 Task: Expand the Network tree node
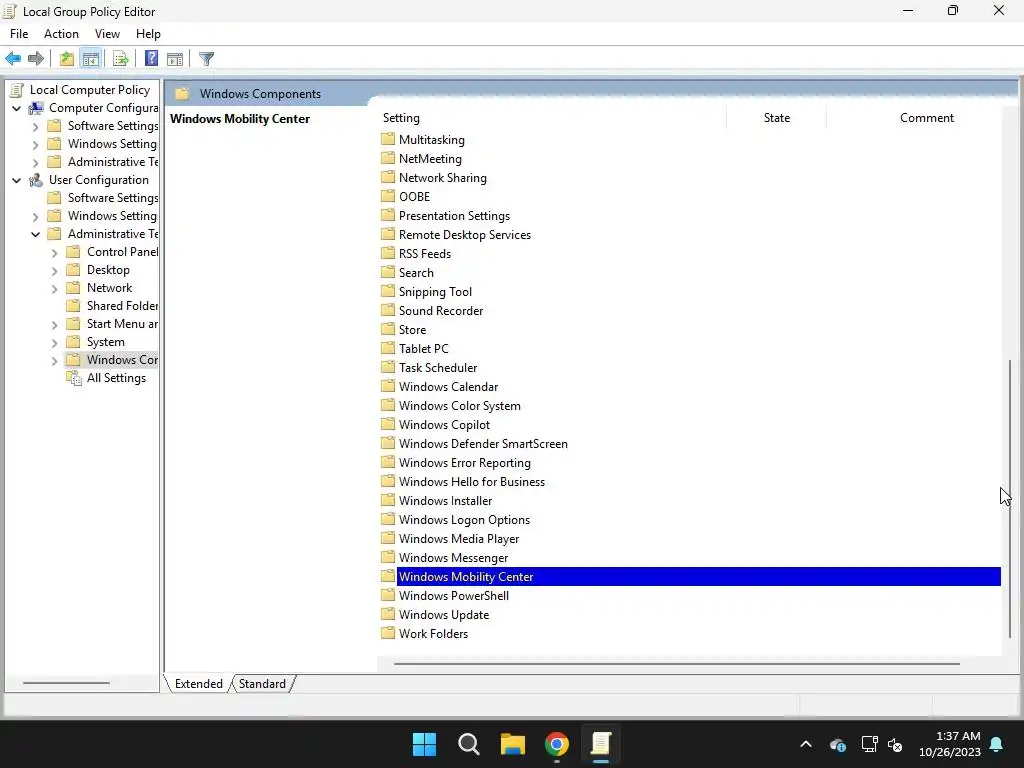pos(54,289)
